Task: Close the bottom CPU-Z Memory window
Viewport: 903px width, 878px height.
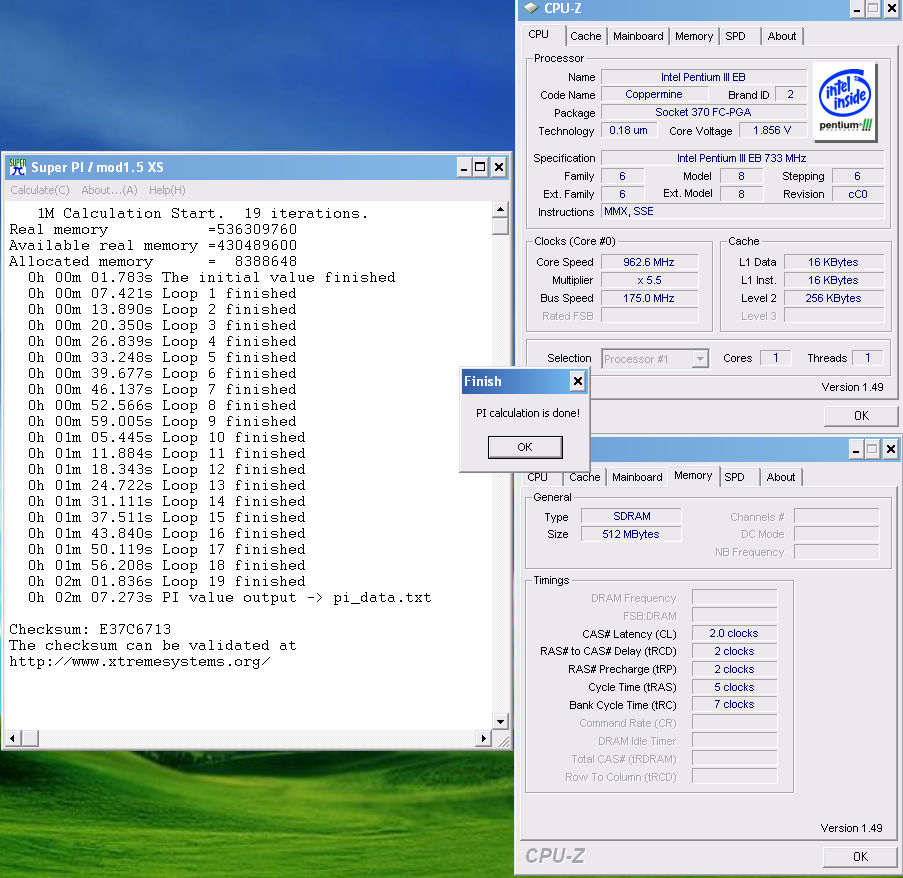Action: click(x=891, y=450)
